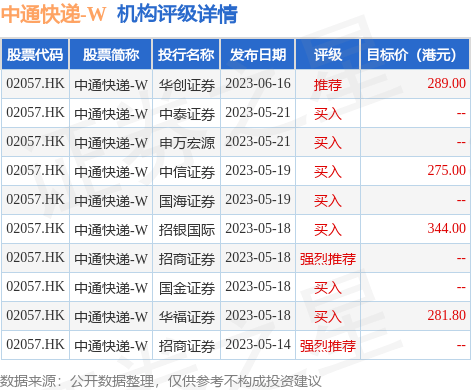Click the 华福证券 institution name
The height and width of the screenshot is (390, 471).
pos(187,317)
